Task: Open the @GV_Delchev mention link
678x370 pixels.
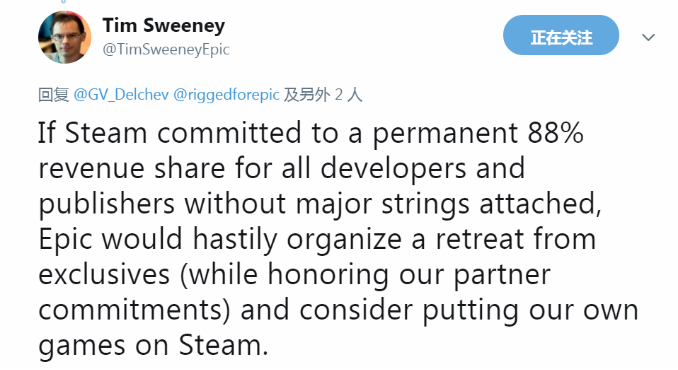Action: point(121,94)
